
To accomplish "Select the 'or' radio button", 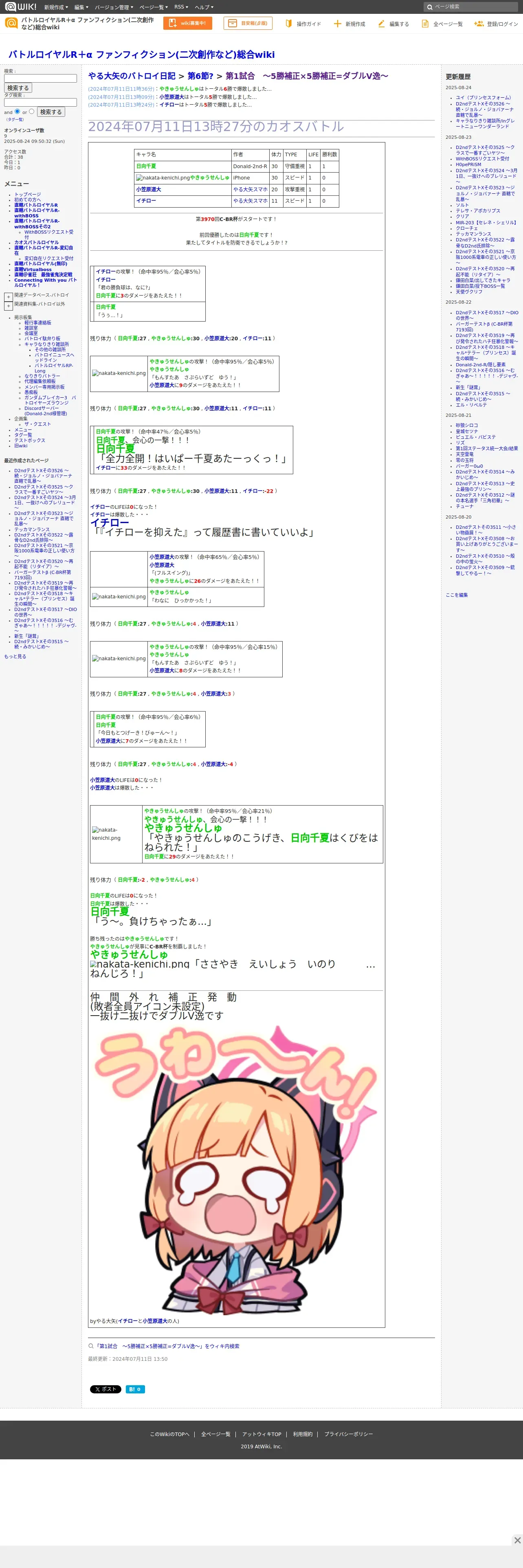I will coord(32,112).
